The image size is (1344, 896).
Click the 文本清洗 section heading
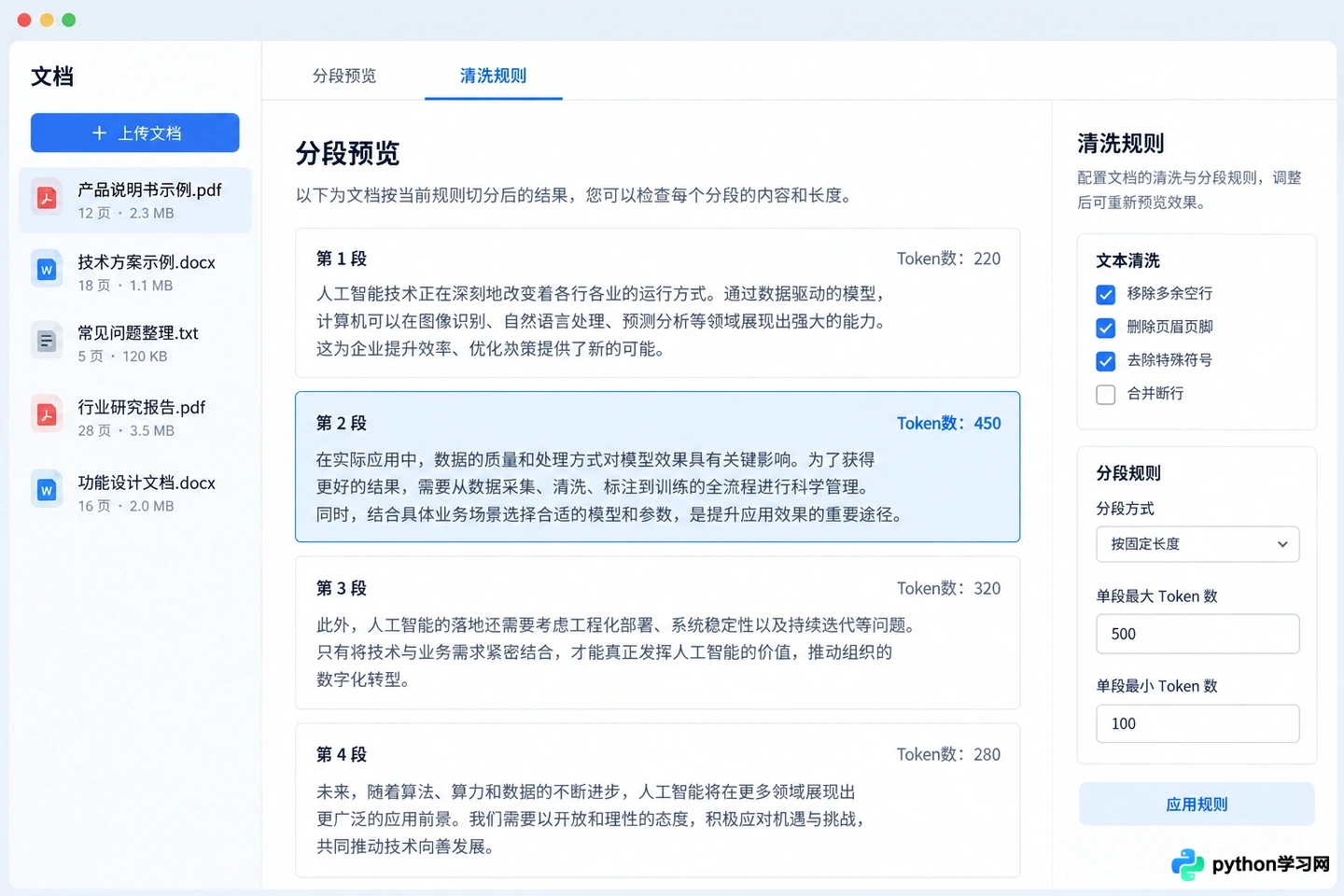click(x=1127, y=260)
